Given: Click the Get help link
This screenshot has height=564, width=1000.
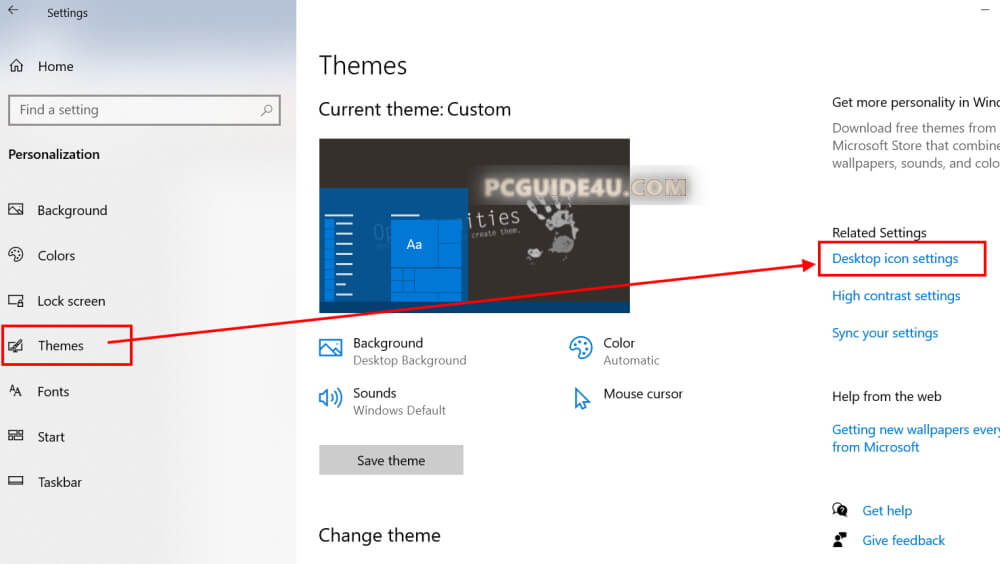Looking at the screenshot, I should pos(887,511).
